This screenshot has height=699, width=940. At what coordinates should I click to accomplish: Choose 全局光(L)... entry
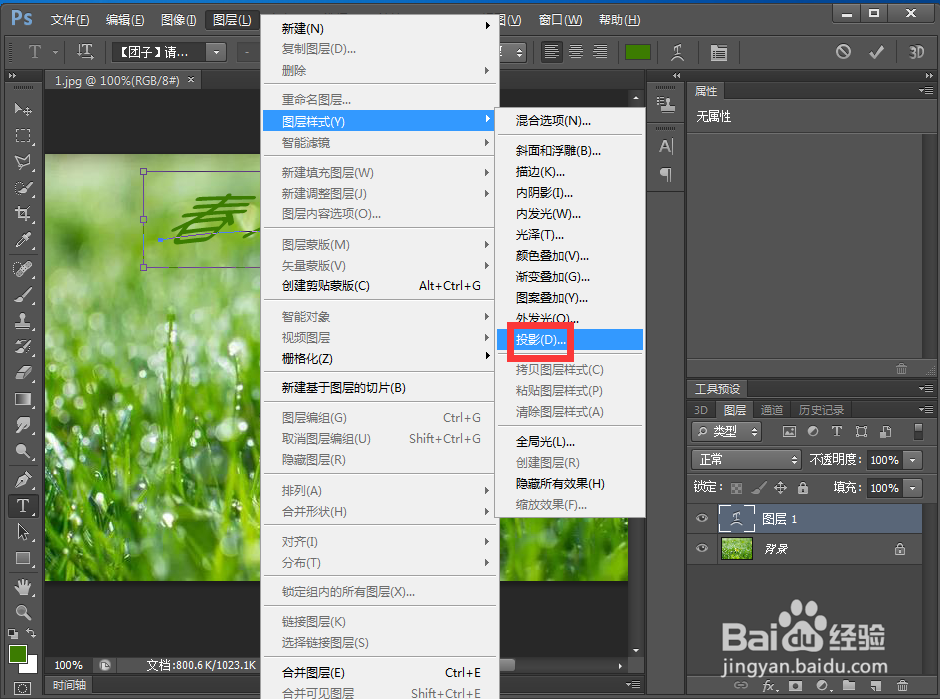point(570,442)
